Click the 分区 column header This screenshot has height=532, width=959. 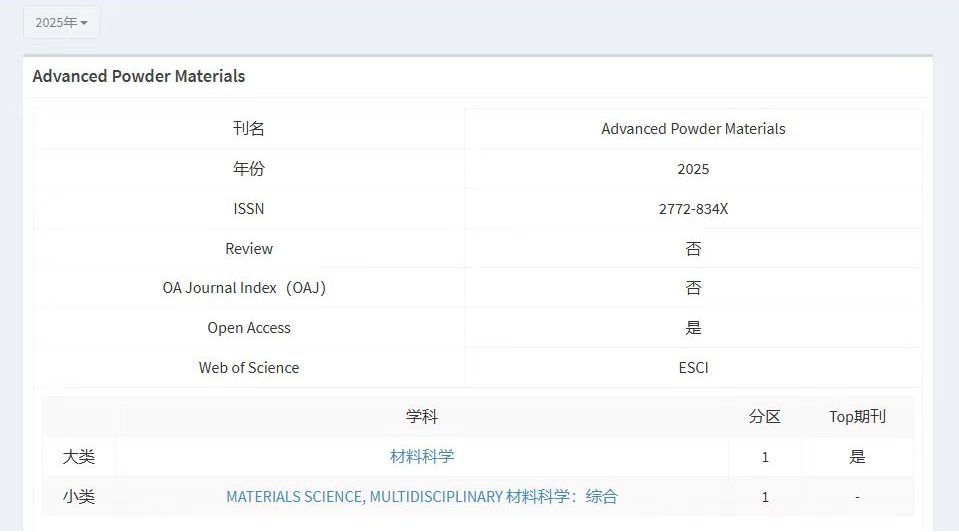tap(765, 417)
